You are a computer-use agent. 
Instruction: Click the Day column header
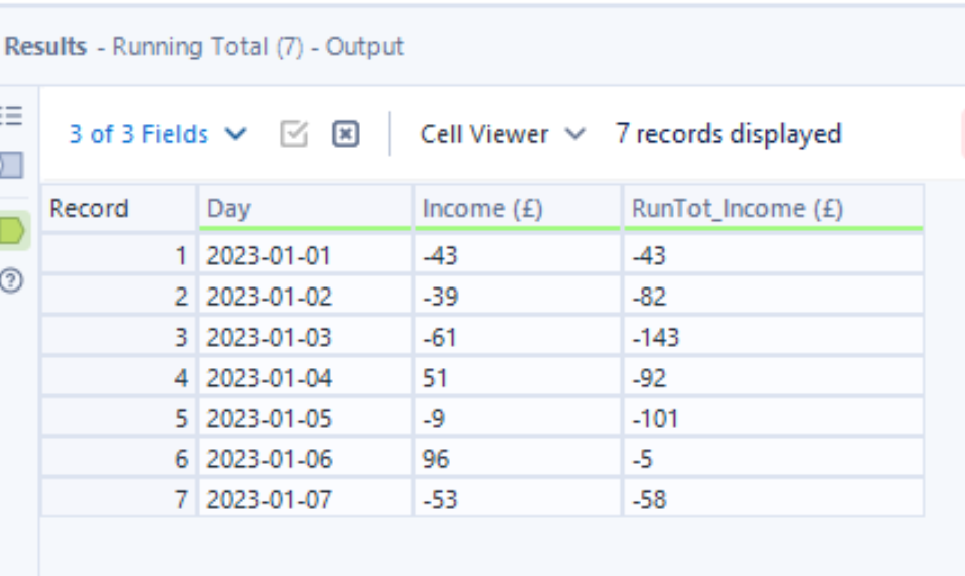pyautogui.click(x=304, y=209)
